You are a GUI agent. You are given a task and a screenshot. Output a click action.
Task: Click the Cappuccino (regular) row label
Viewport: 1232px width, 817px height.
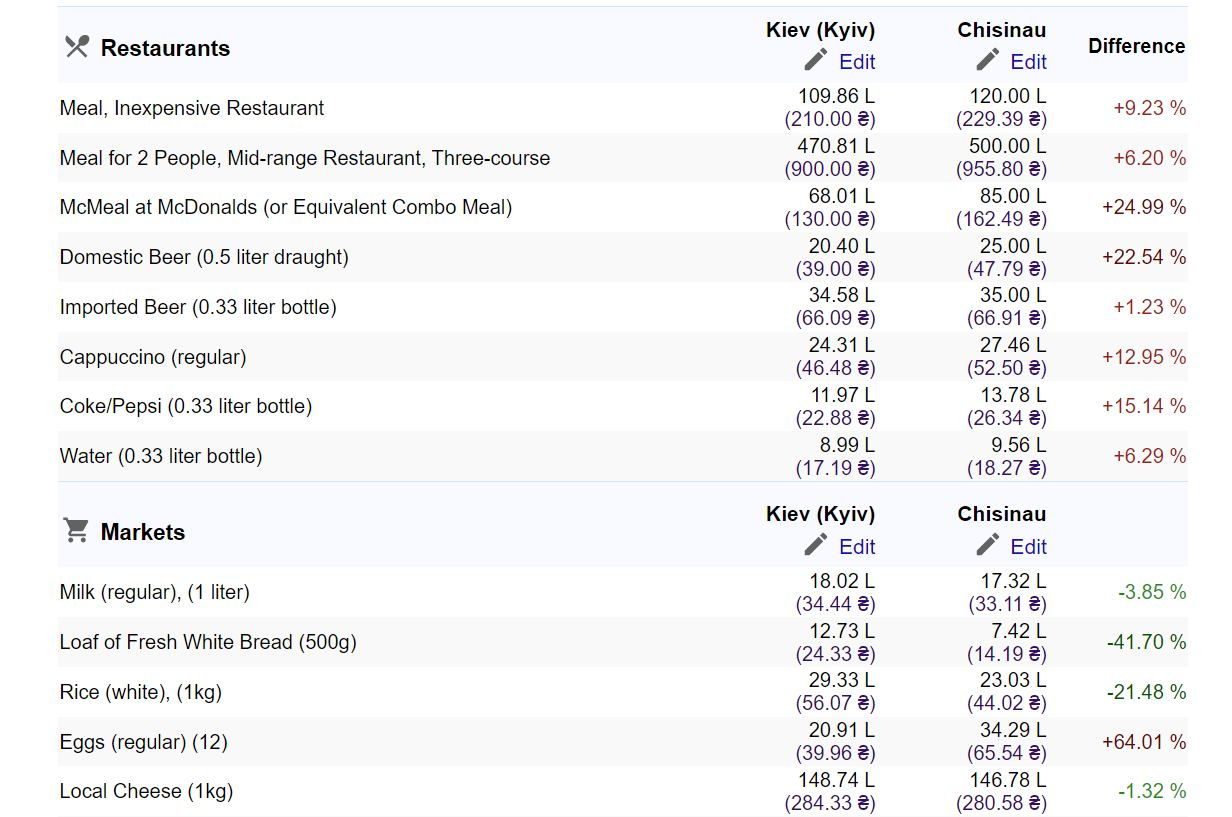[x=153, y=357]
